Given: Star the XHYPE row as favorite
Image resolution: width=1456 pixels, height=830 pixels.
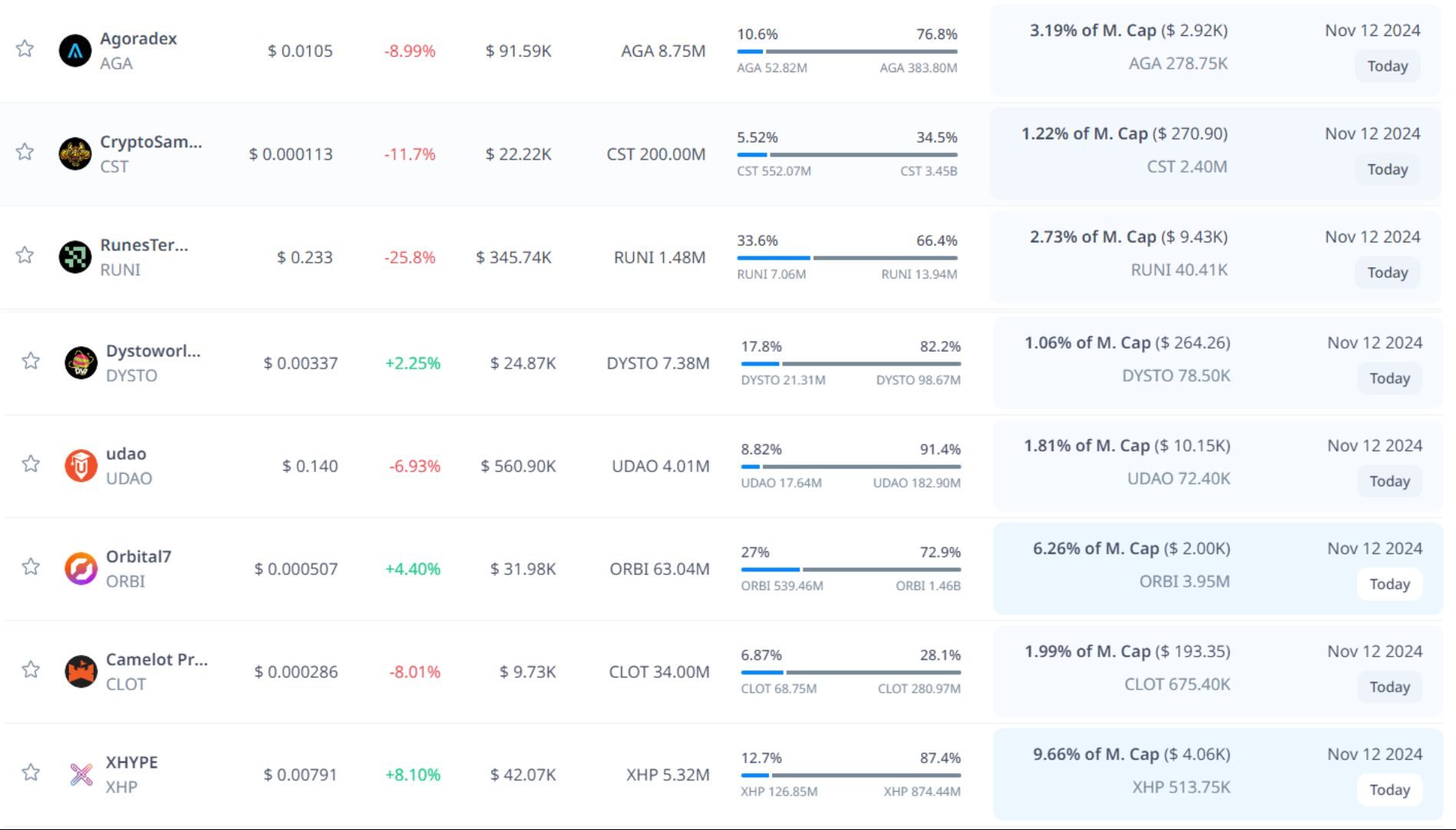Looking at the screenshot, I should (x=31, y=772).
